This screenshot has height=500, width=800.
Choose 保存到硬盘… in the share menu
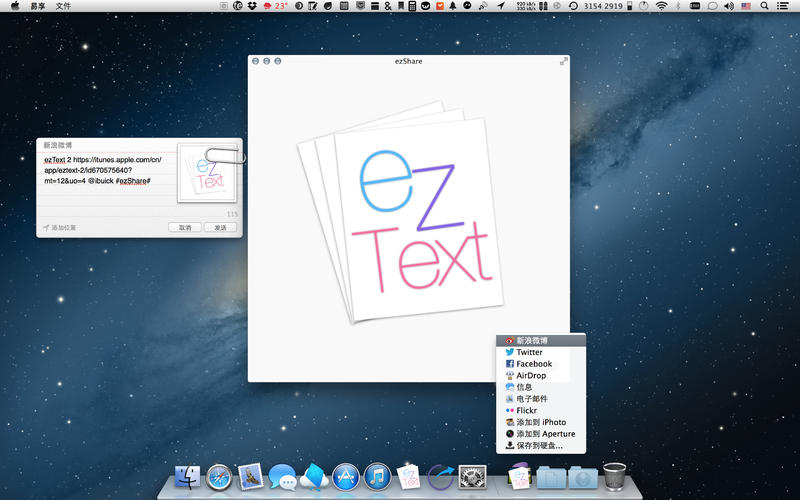[541, 446]
